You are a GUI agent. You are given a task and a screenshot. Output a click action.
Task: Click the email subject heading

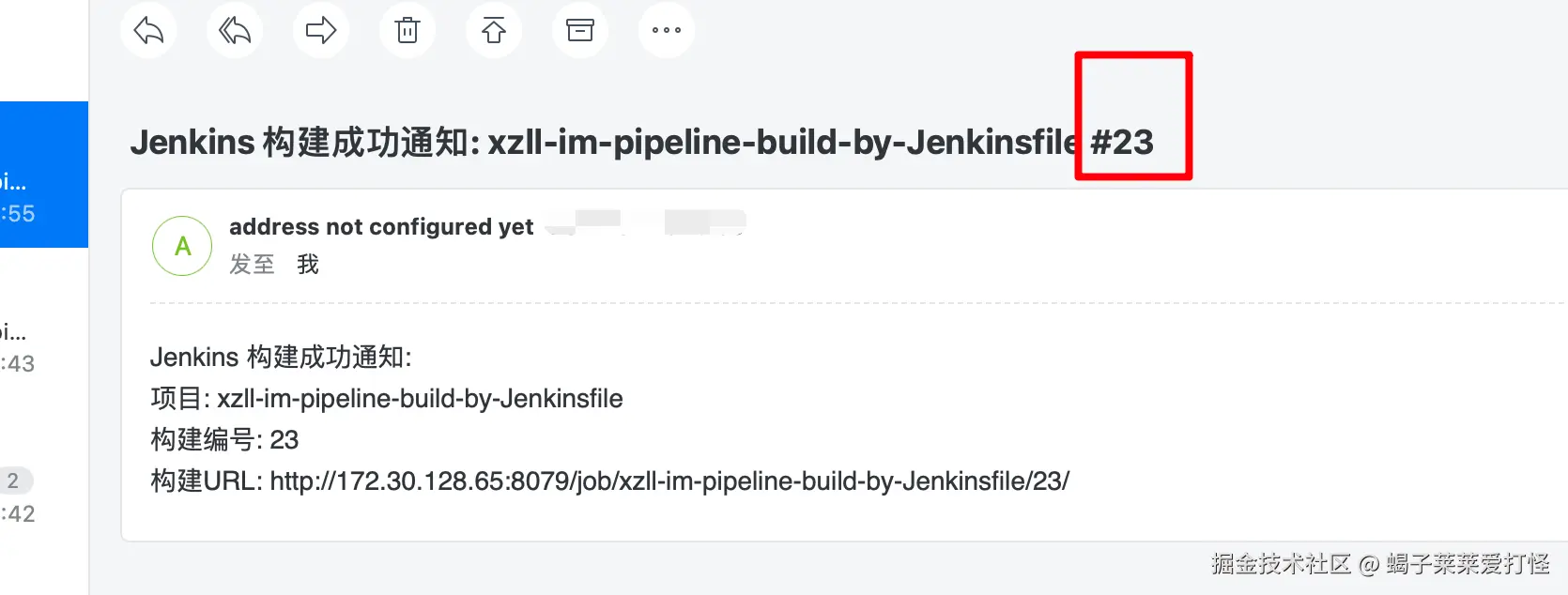point(601,143)
